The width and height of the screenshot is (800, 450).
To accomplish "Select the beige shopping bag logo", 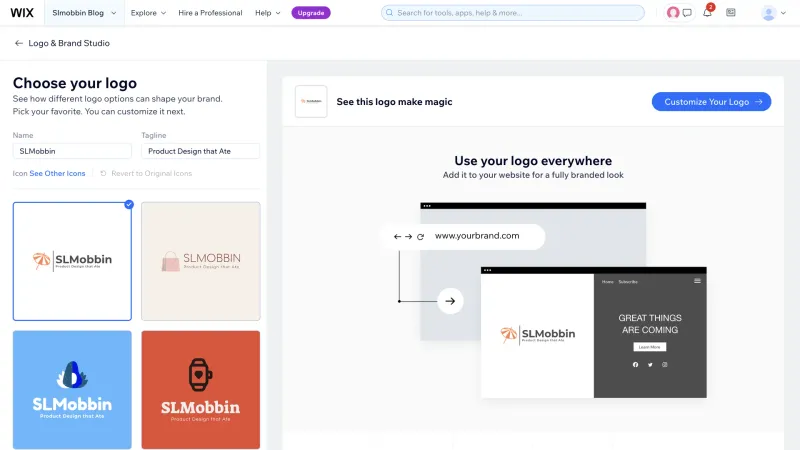I will pyautogui.click(x=201, y=261).
